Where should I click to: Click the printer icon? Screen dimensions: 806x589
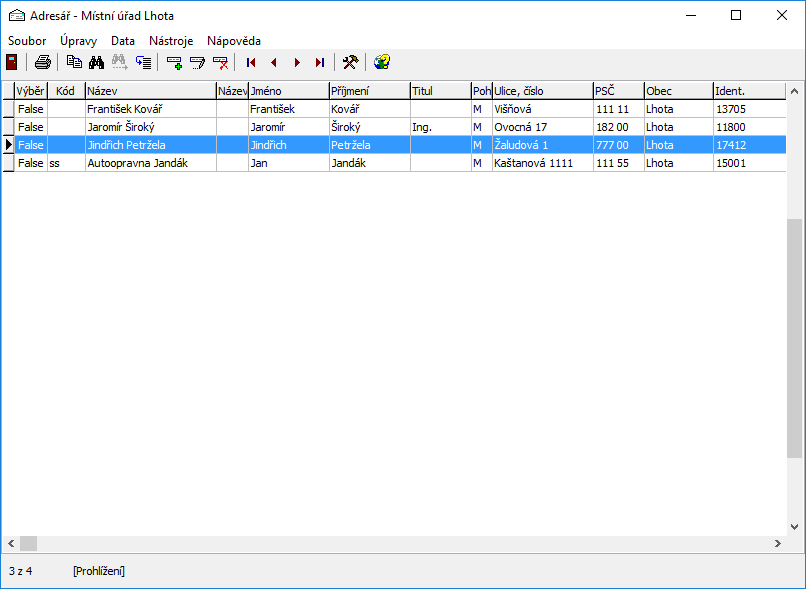[43, 62]
